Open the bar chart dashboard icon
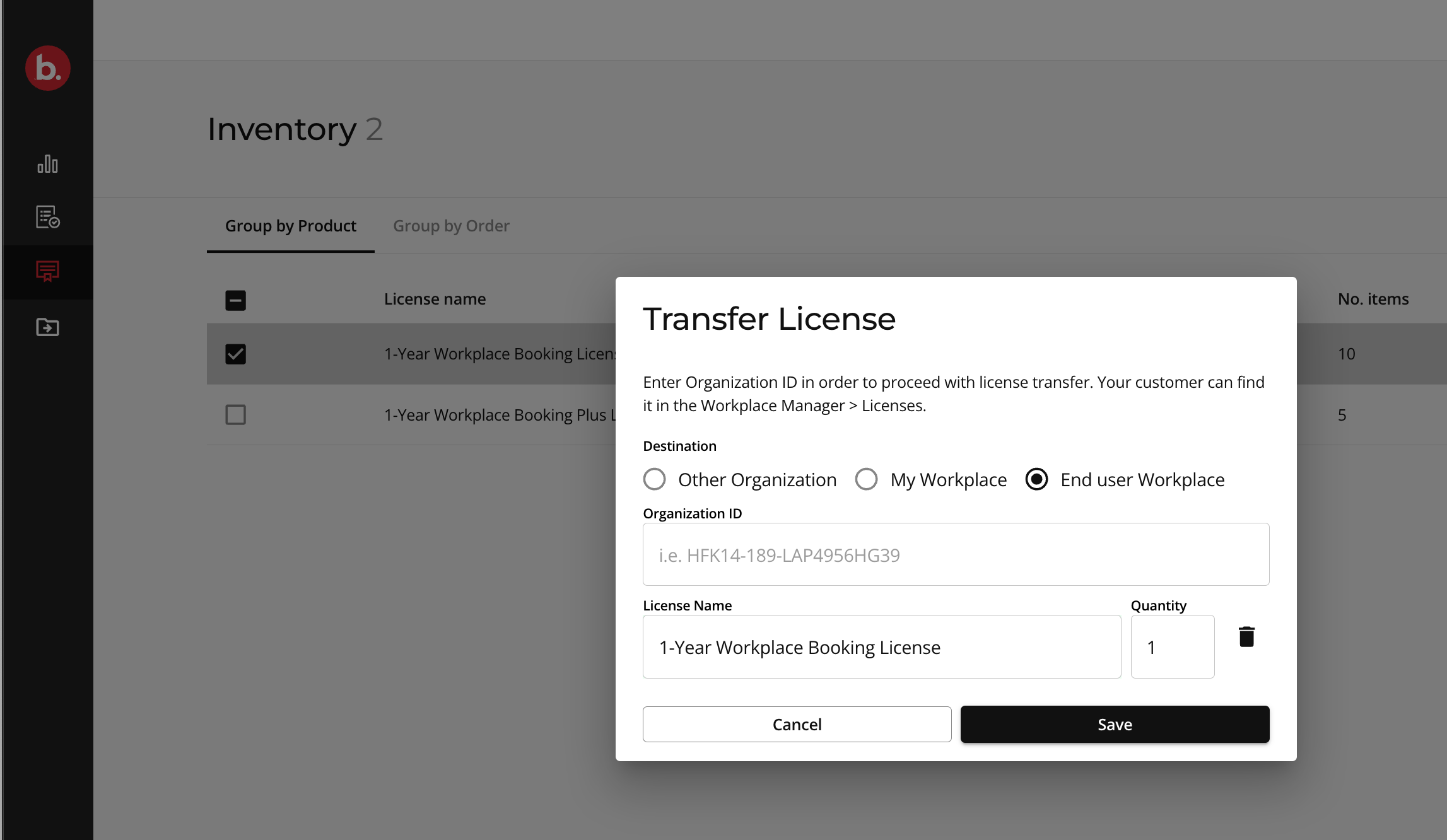This screenshot has width=1447, height=840. click(x=48, y=164)
